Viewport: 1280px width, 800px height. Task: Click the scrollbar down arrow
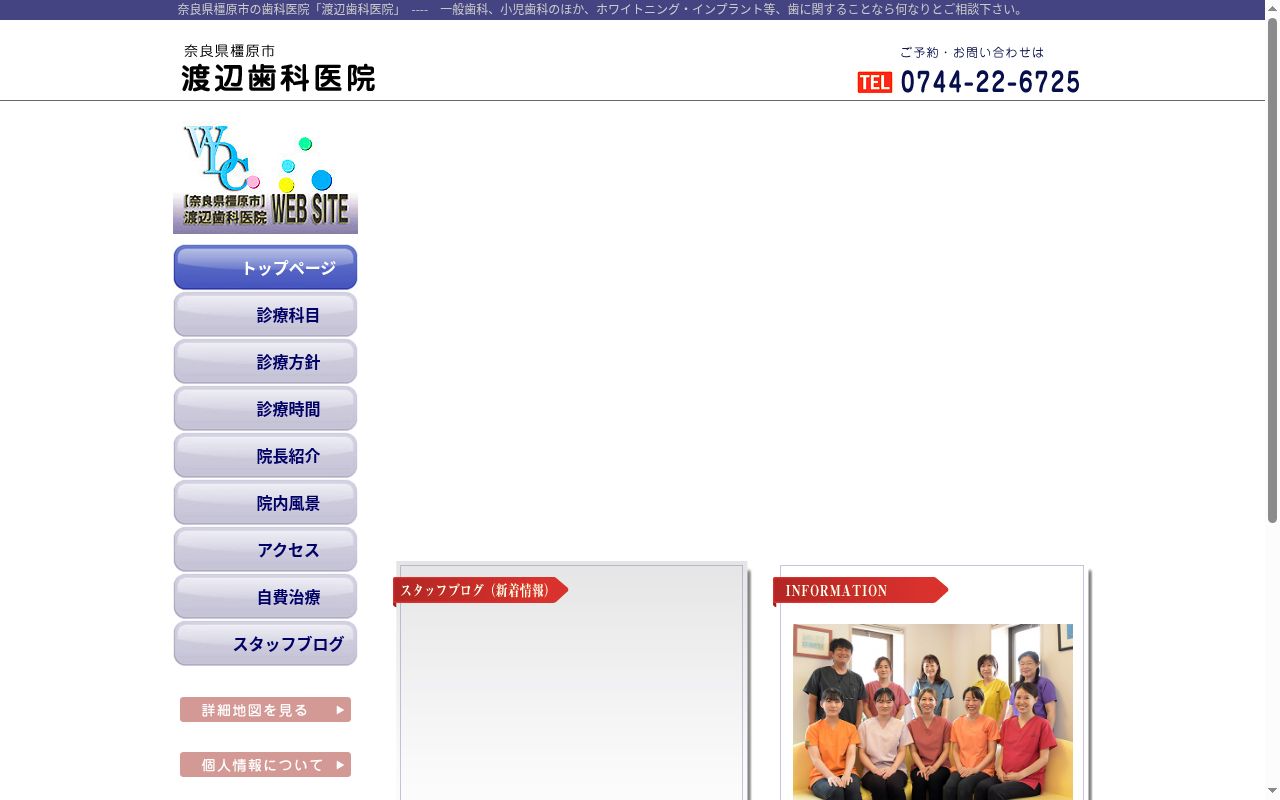point(1272,792)
